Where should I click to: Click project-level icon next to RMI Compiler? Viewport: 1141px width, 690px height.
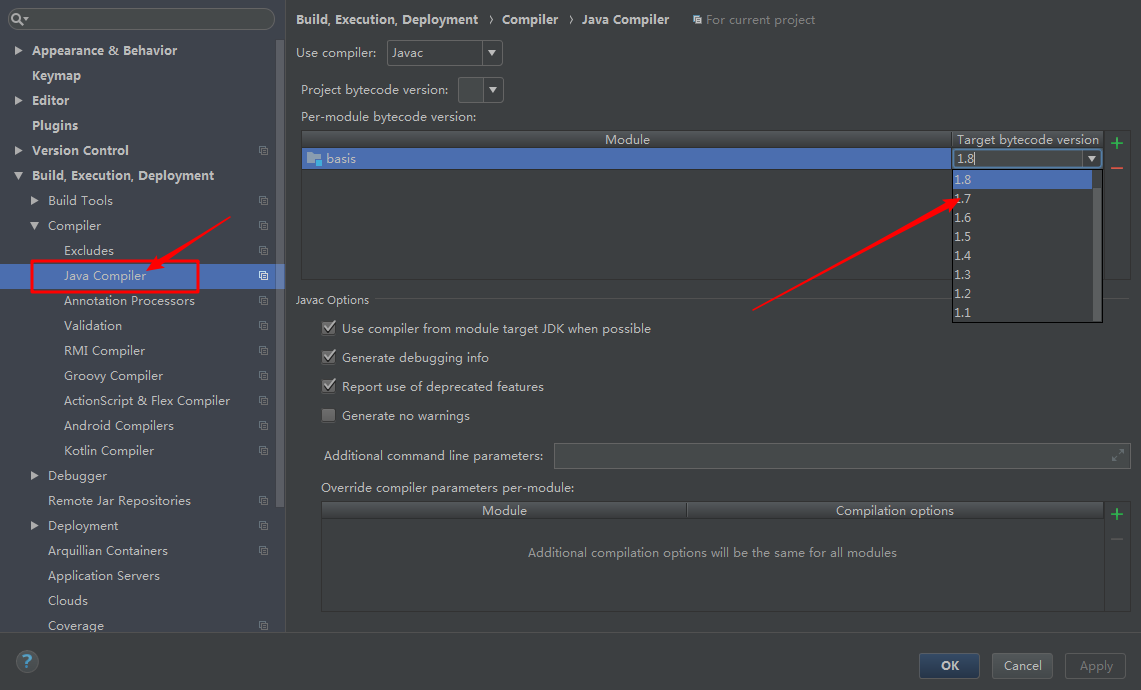263,351
